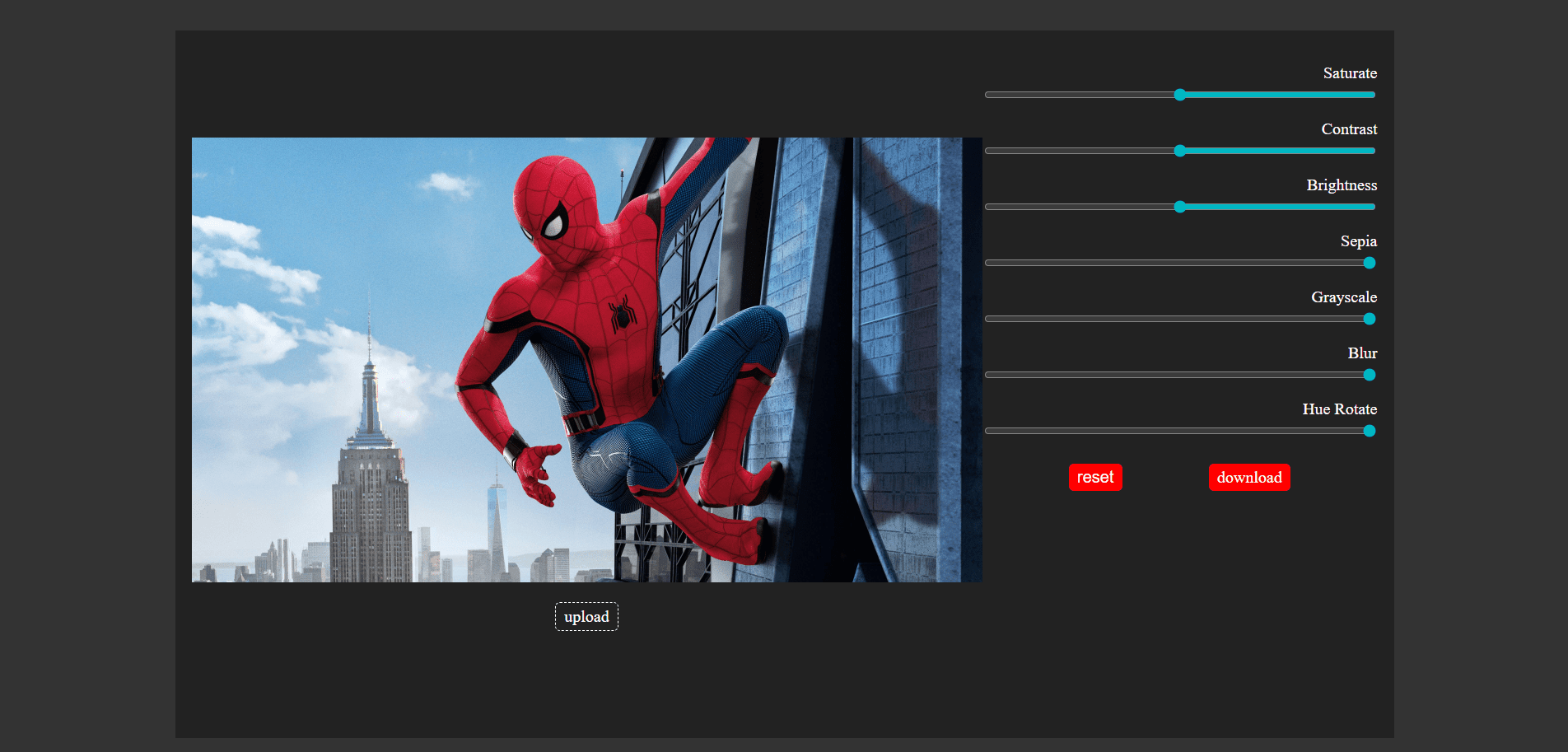Image resolution: width=1568 pixels, height=752 pixels.
Task: Click the Brightness label text
Action: coord(1342,185)
